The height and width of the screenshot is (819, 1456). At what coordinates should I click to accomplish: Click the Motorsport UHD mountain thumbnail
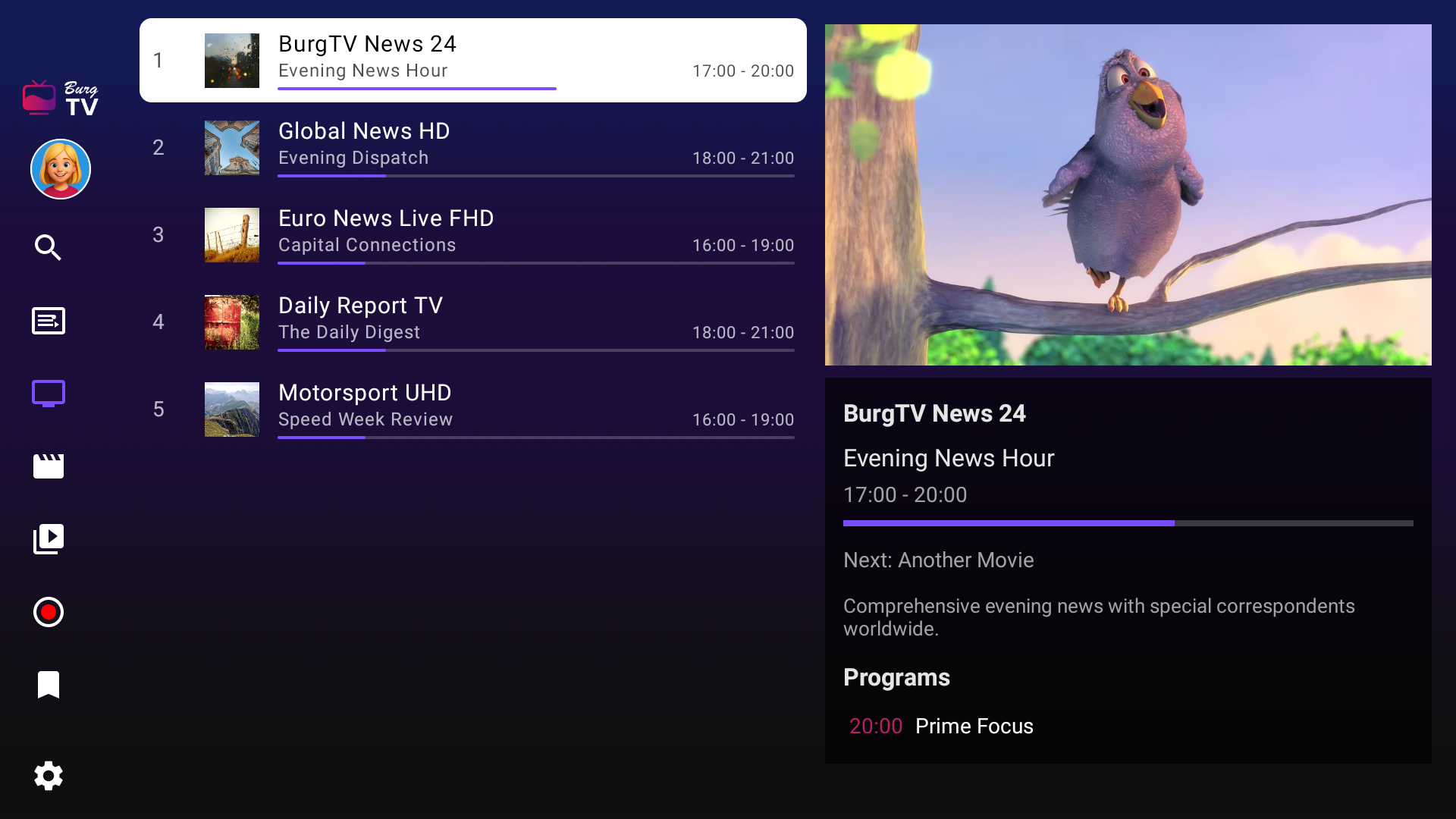232,409
